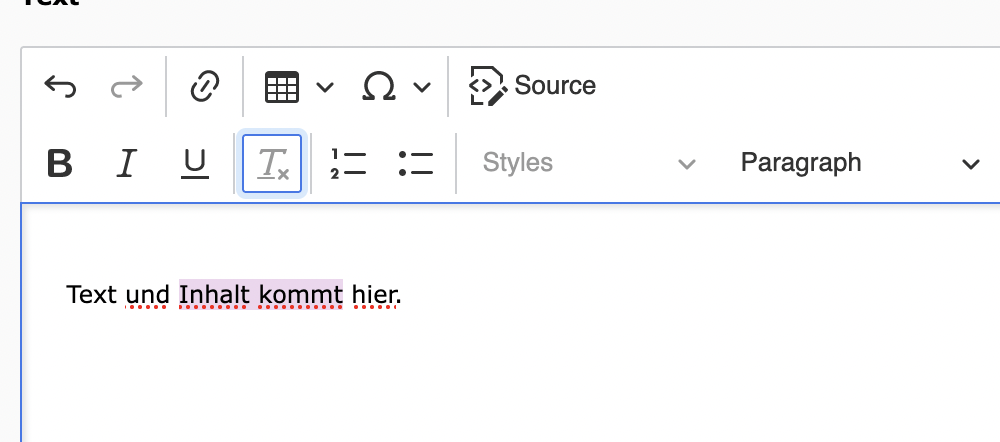Click the Remove Format icon
Screen dimensions: 1000x442
pos(273,163)
